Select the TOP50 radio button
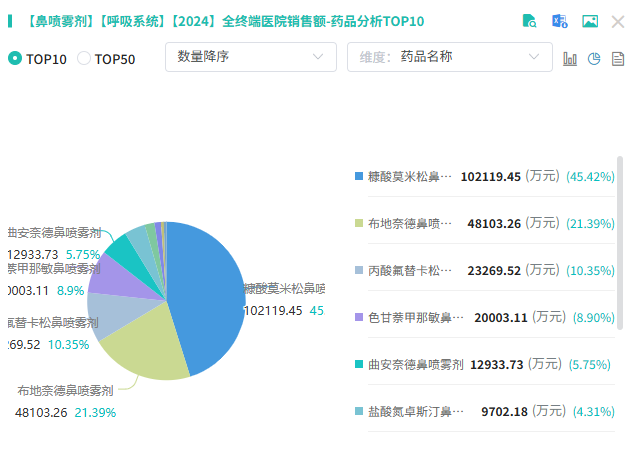 coord(84,59)
